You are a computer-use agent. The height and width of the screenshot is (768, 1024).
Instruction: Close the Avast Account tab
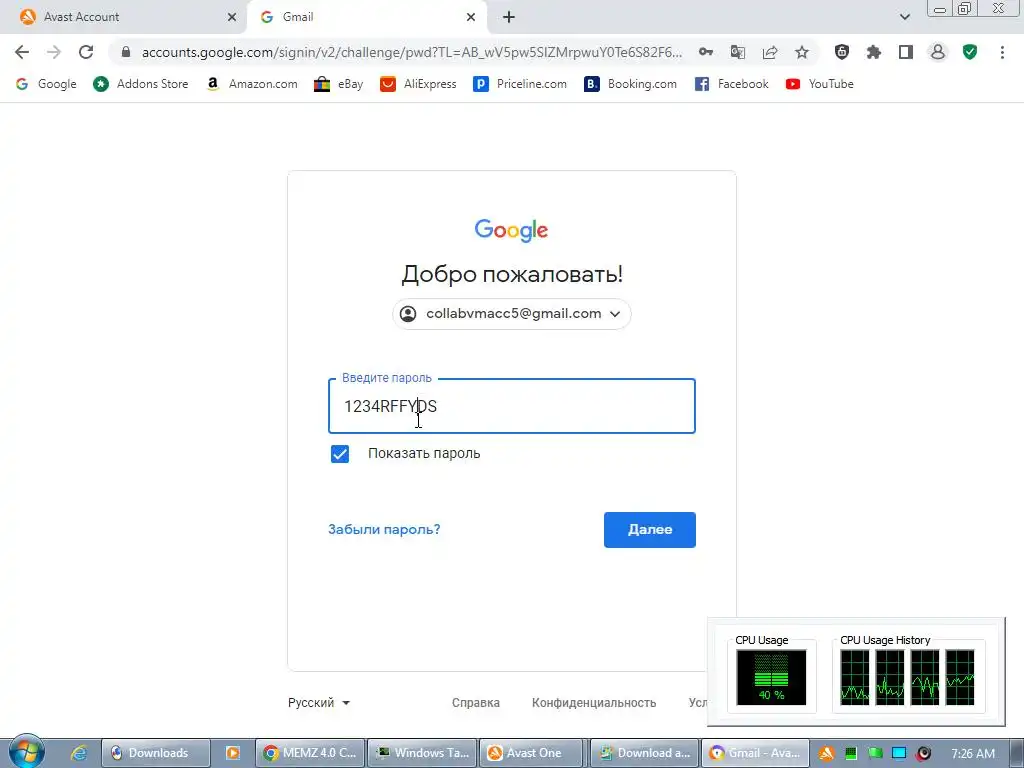pyautogui.click(x=232, y=17)
